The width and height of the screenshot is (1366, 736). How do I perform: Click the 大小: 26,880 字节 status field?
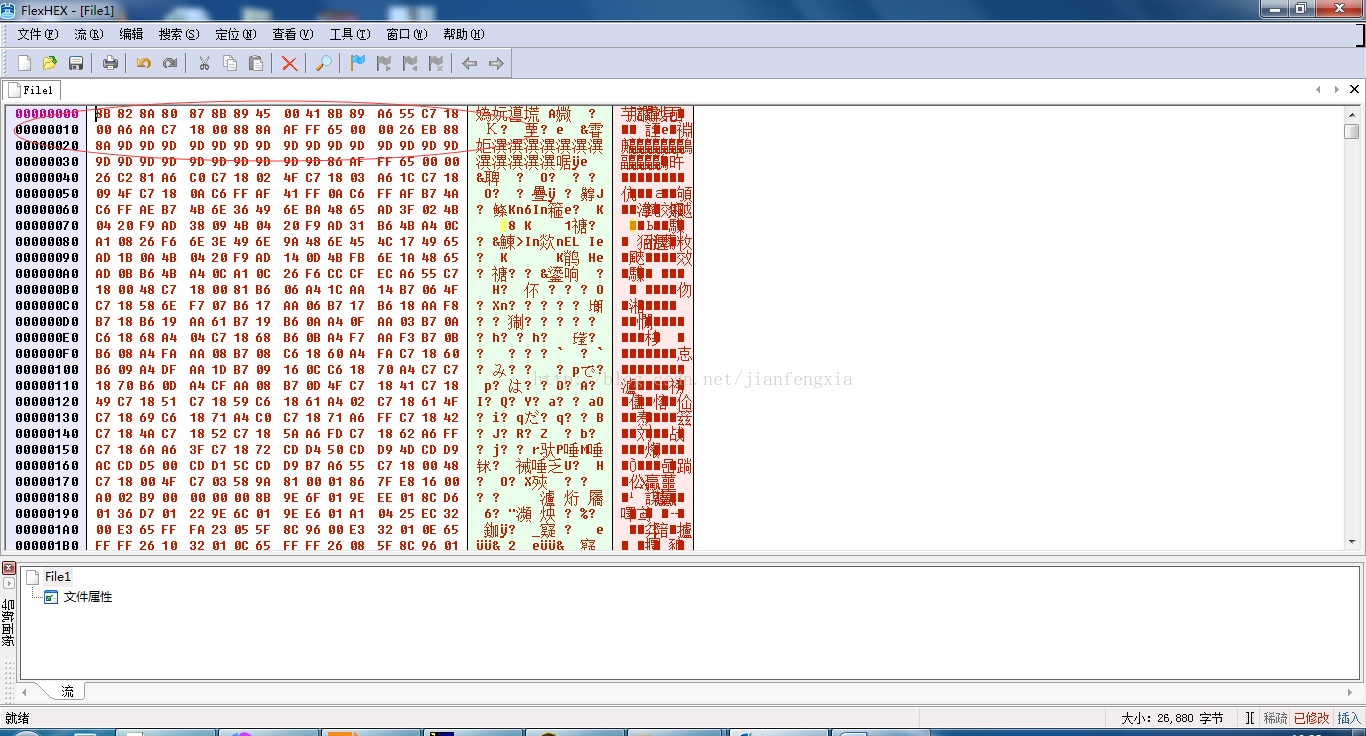1172,718
